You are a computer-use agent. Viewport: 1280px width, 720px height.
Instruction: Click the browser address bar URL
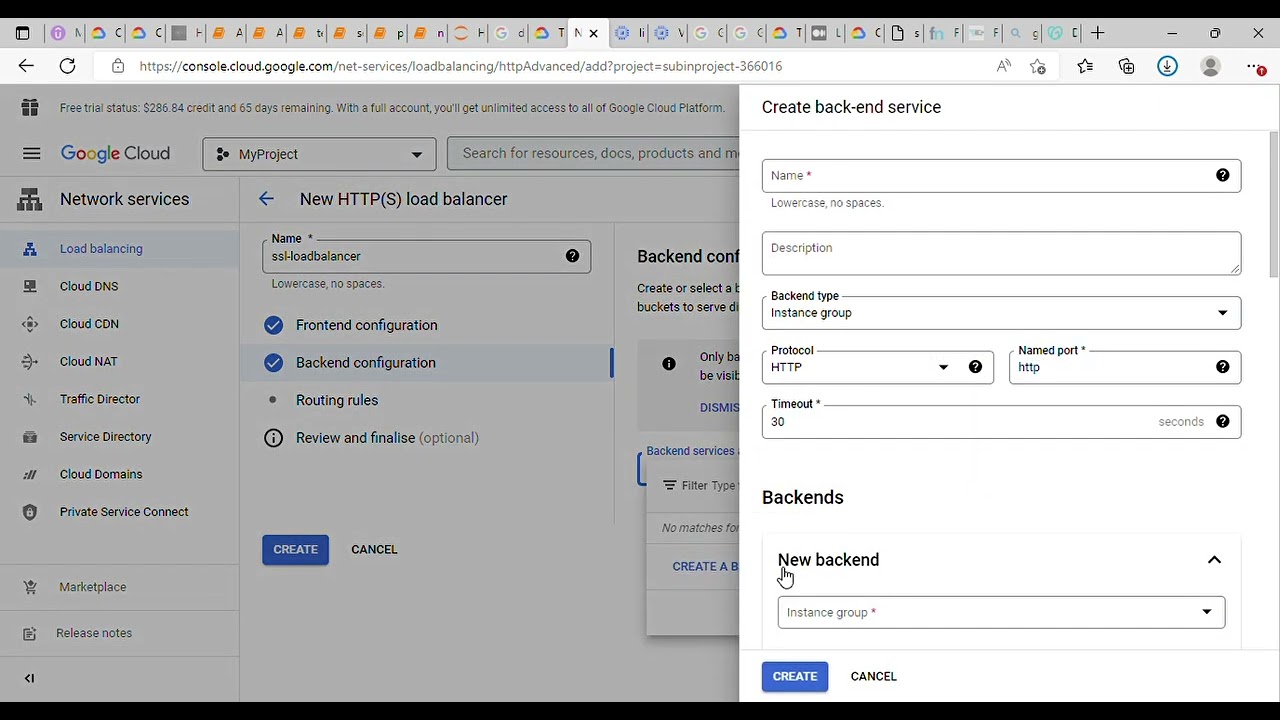click(461, 66)
